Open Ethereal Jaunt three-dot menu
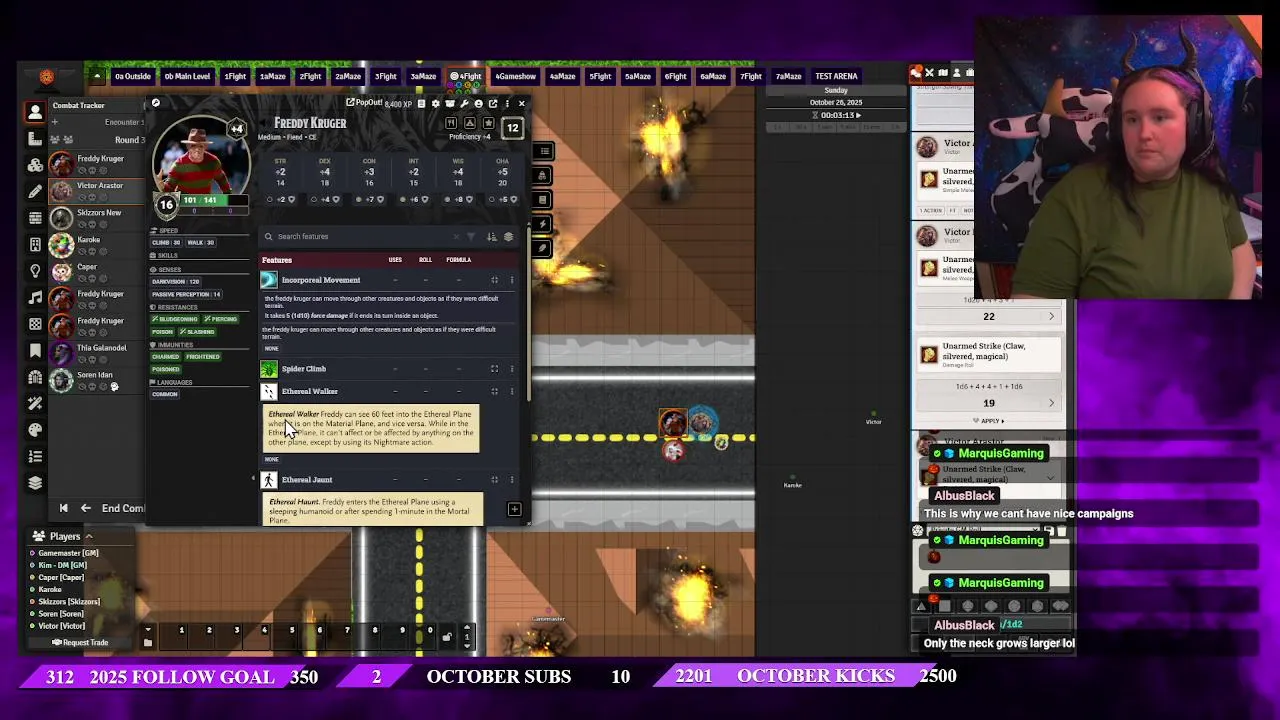1280x720 pixels. tap(512, 480)
